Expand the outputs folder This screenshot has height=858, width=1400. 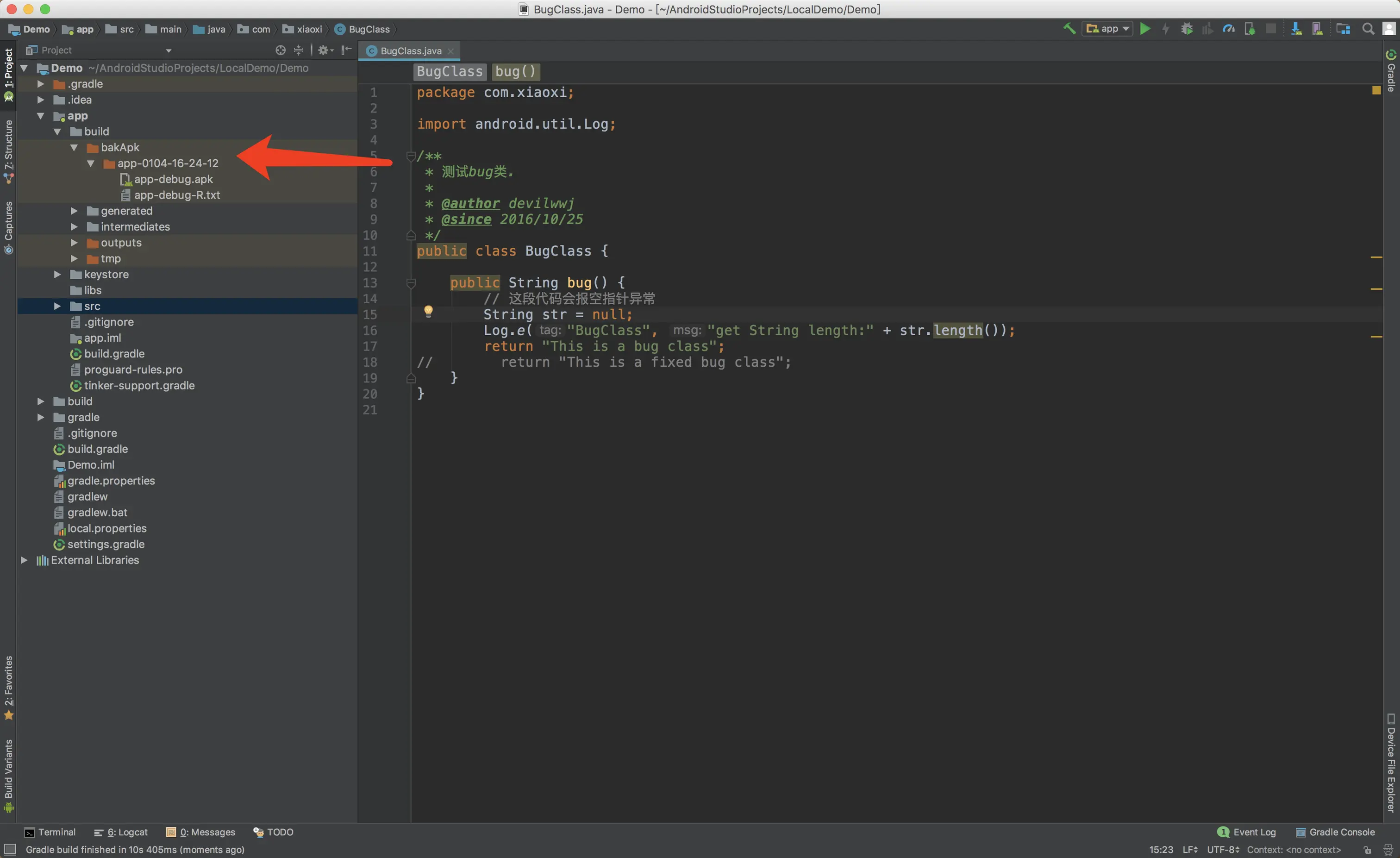coord(74,243)
